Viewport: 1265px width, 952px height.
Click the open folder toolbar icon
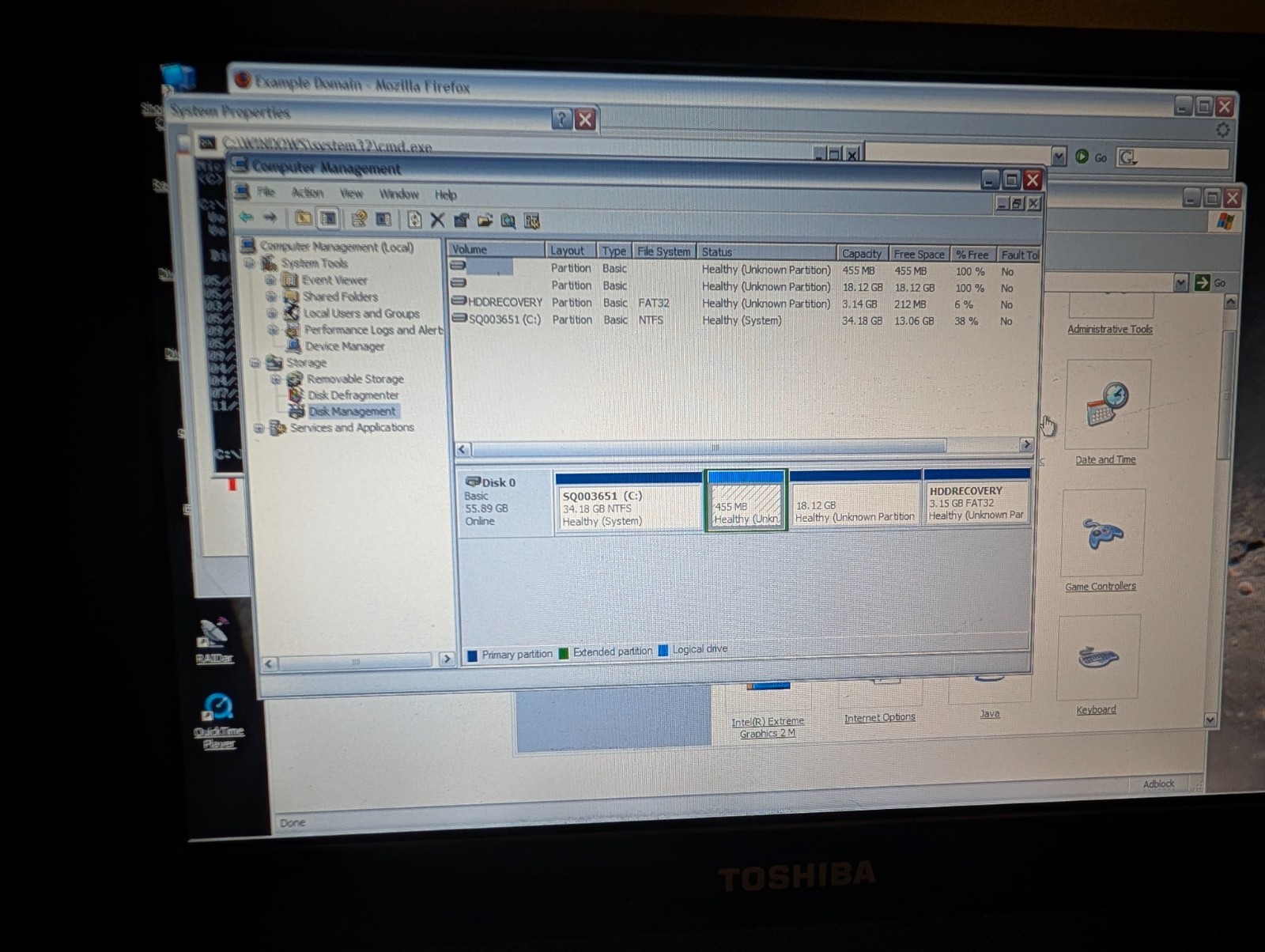[485, 221]
